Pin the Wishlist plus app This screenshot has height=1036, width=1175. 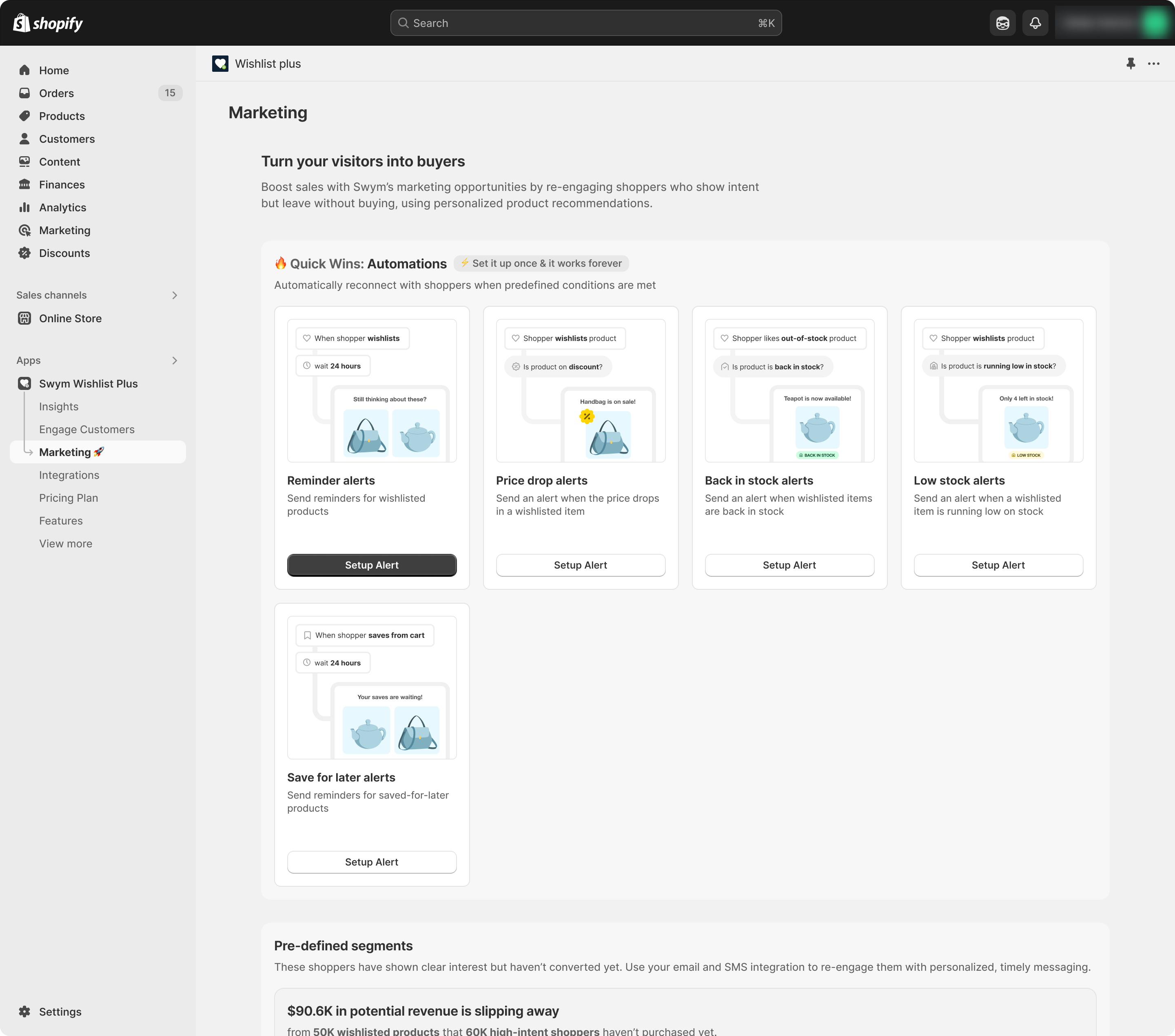(1130, 64)
